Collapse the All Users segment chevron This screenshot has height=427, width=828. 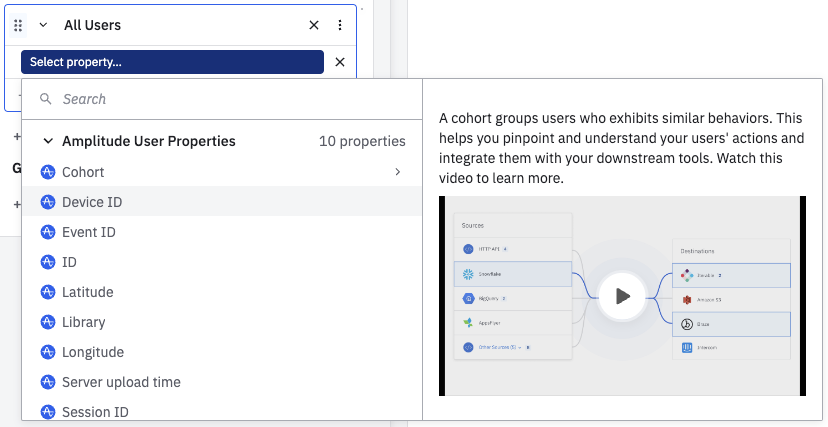click(43, 25)
